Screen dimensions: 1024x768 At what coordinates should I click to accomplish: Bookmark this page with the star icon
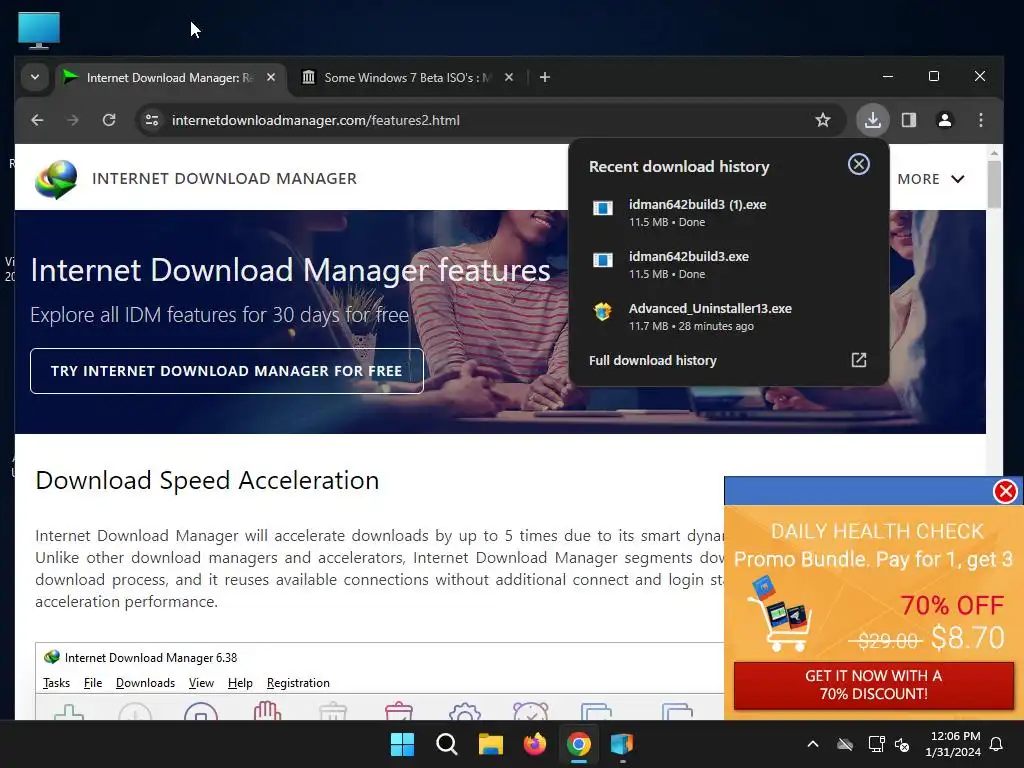823,120
